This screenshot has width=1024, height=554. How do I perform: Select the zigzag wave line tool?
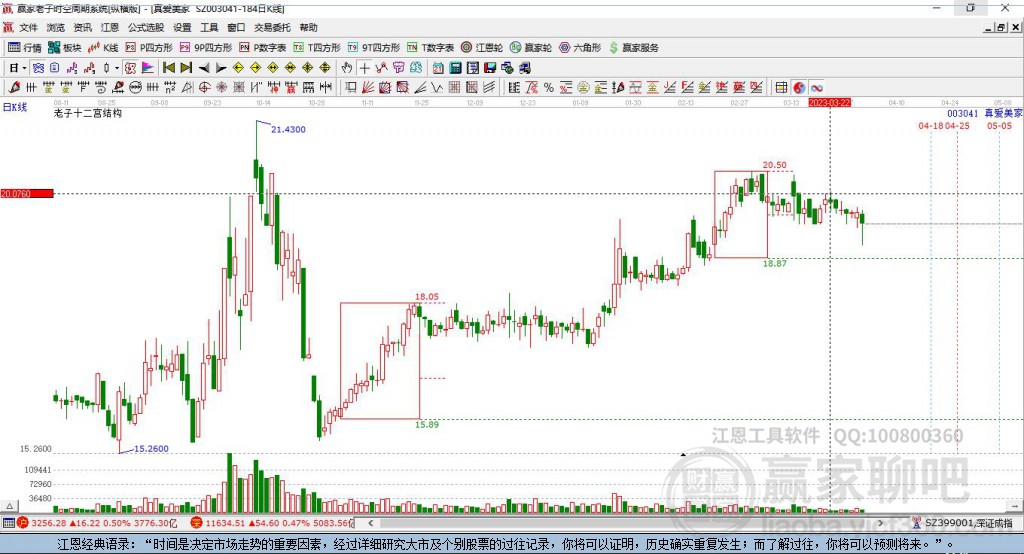pos(437,87)
